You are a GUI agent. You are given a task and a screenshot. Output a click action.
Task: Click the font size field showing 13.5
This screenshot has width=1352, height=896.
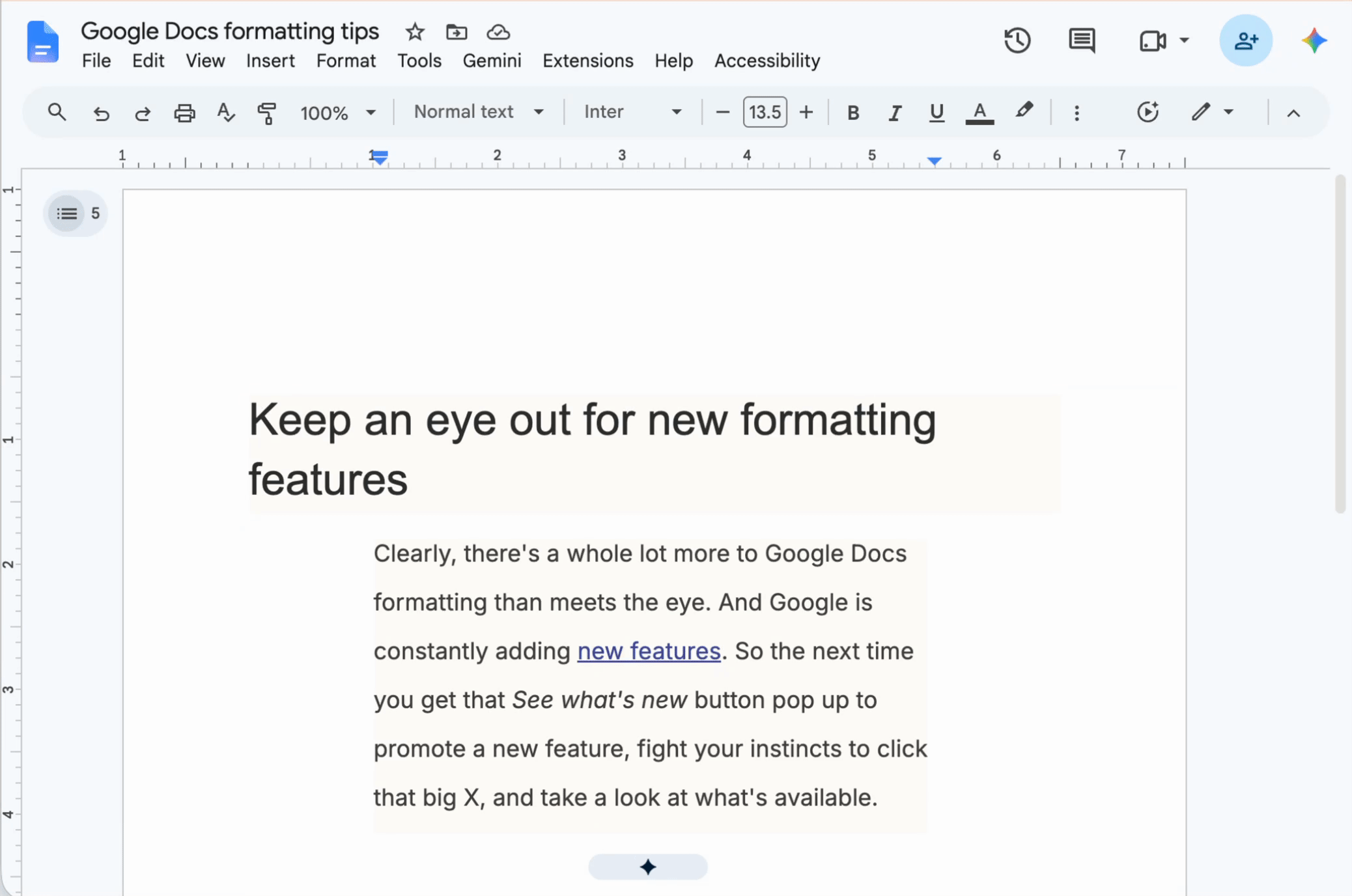click(x=765, y=112)
